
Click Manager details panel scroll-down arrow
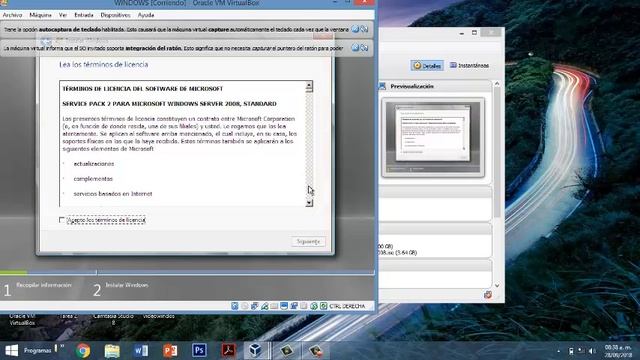pyautogui.click(x=497, y=286)
